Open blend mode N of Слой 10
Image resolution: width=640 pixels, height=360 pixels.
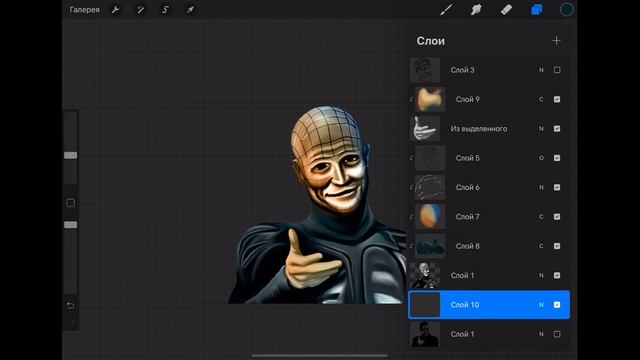[x=541, y=305]
